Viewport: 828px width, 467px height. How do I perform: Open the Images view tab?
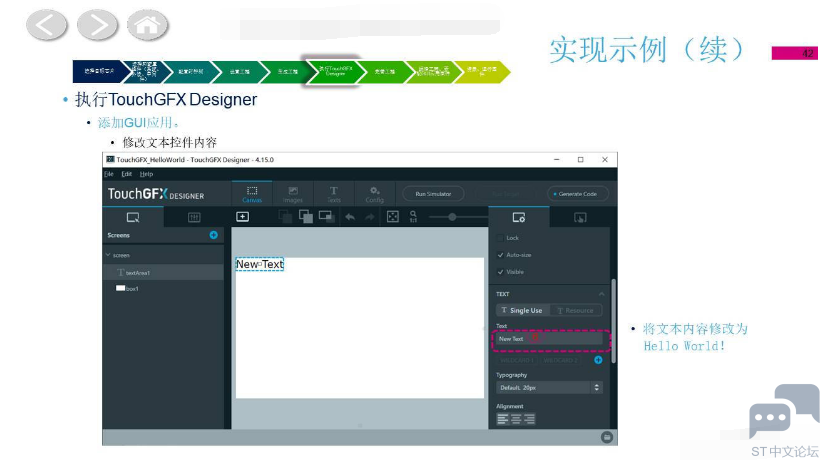point(293,194)
